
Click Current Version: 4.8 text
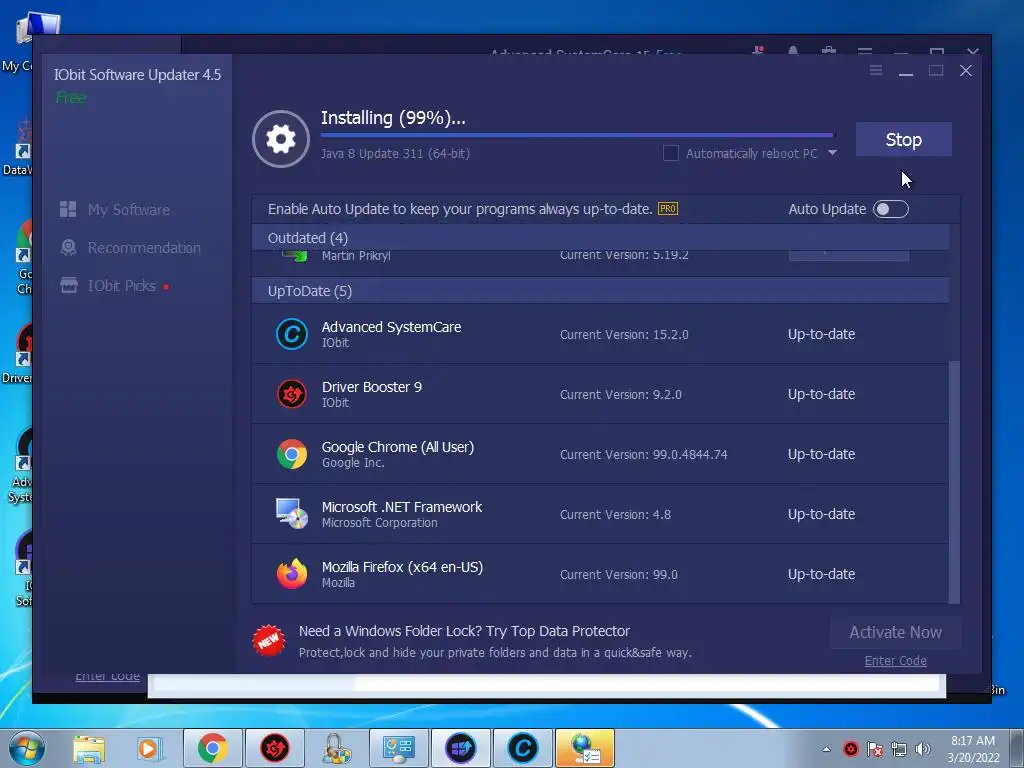click(x=615, y=515)
